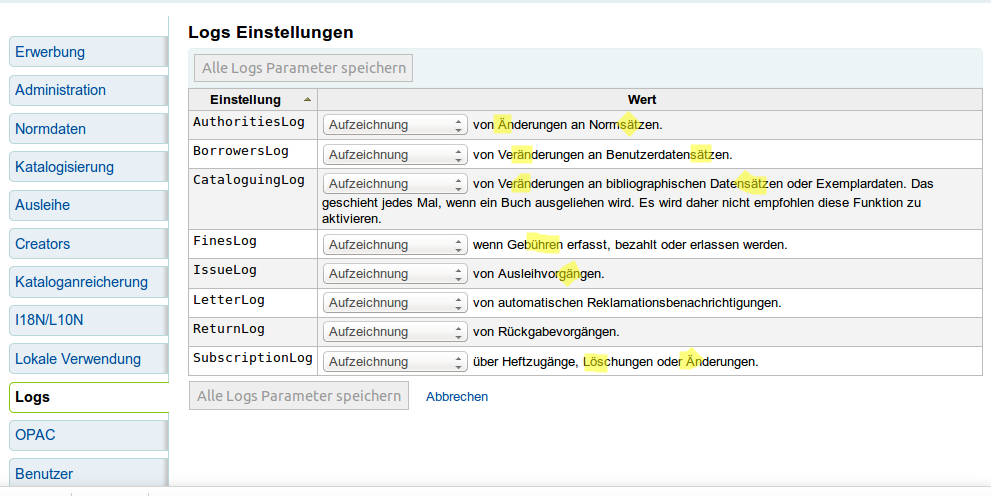
Task: Expand the LetterLog value dropdown
Action: [395, 302]
